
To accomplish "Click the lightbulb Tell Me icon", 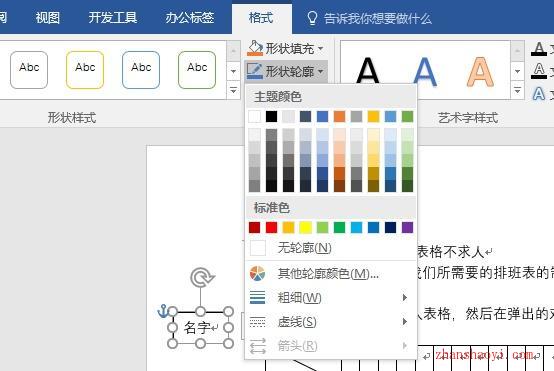I will [312, 18].
